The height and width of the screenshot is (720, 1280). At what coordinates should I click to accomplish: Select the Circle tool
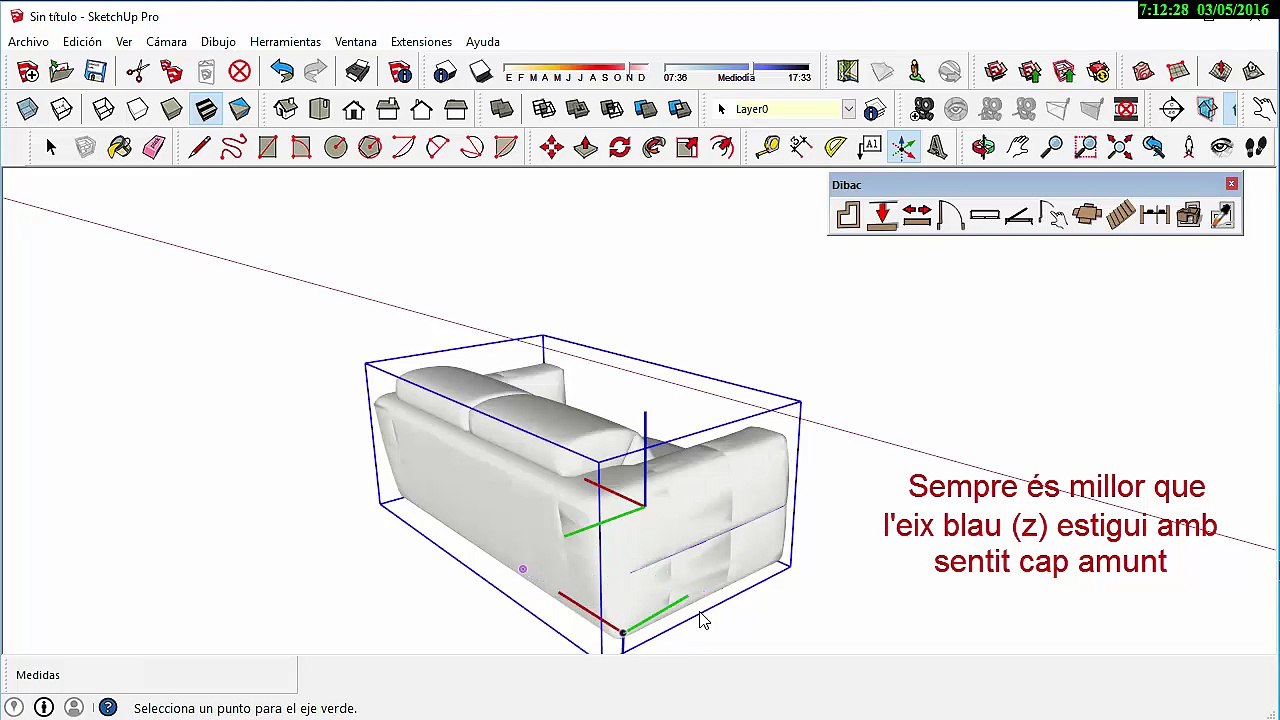[335, 148]
